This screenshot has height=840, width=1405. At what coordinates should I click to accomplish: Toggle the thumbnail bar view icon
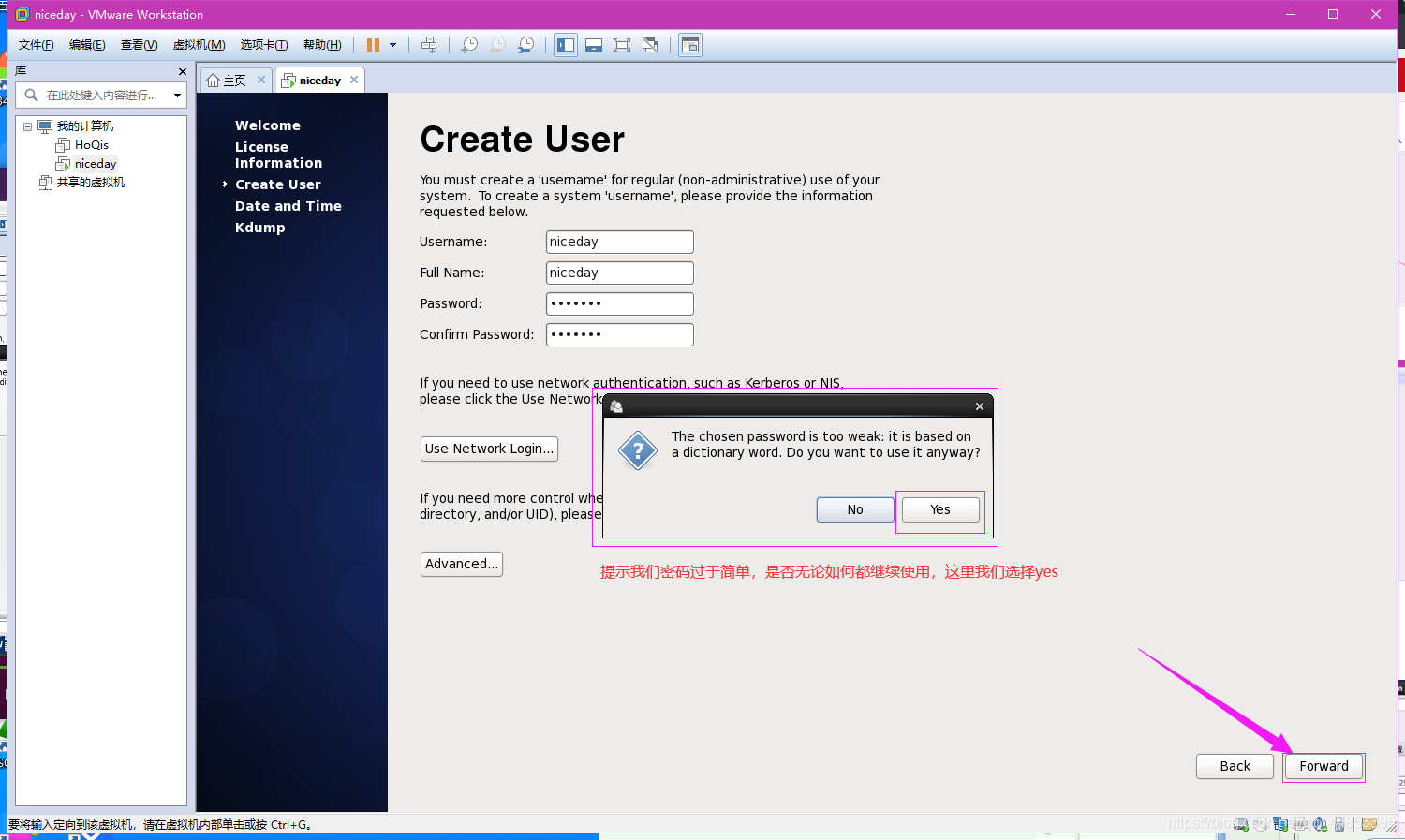point(594,45)
